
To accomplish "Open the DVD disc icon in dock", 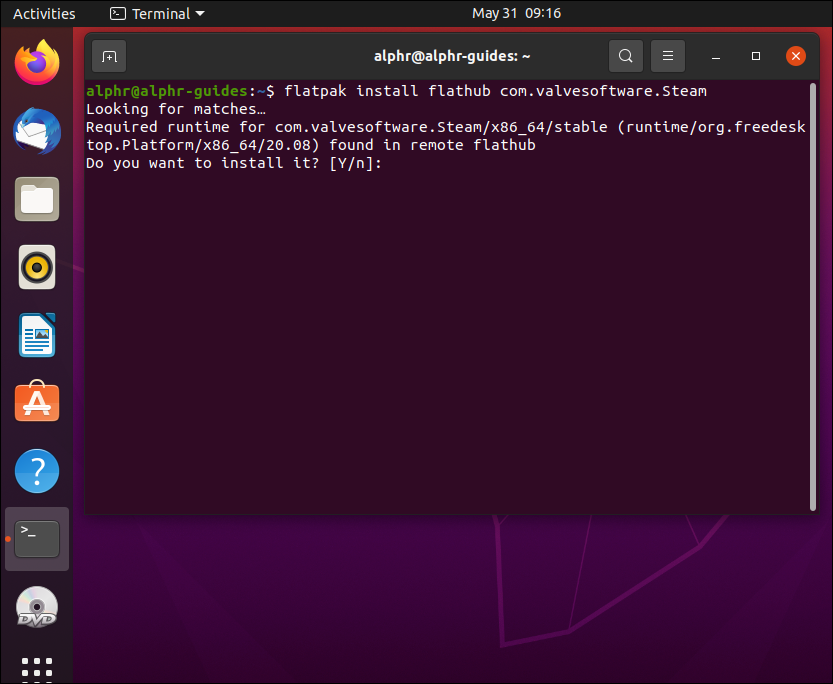I will 37,607.
